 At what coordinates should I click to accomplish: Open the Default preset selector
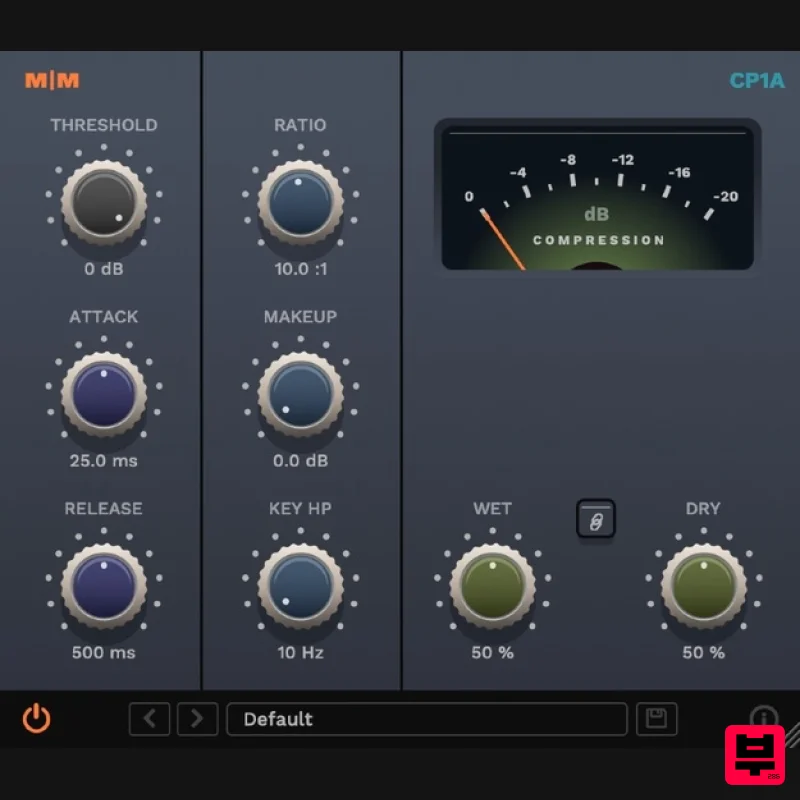[x=427, y=719]
